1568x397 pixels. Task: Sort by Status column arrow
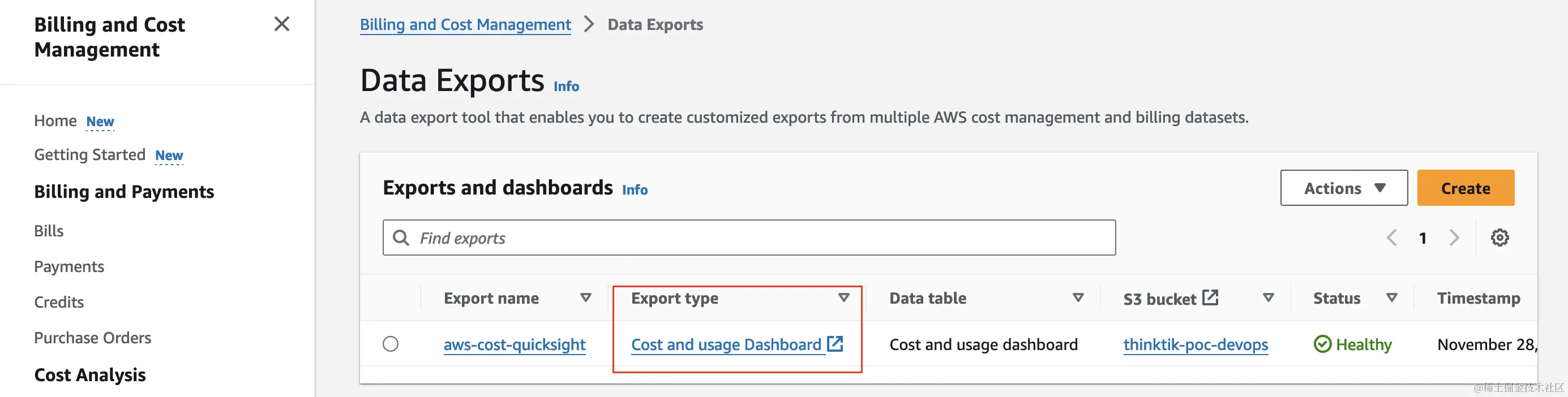(1391, 298)
